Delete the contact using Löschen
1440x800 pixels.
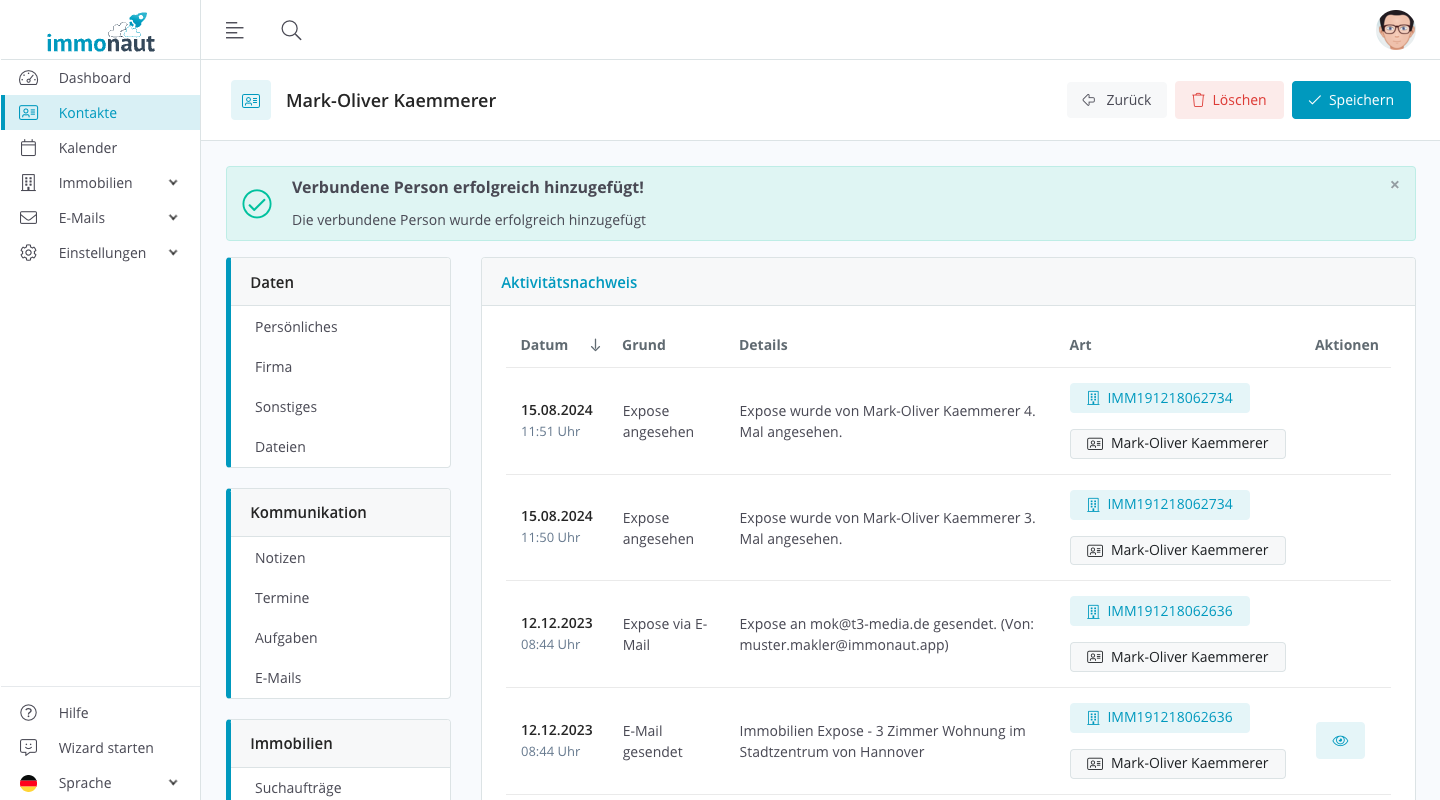pyautogui.click(x=1228, y=100)
